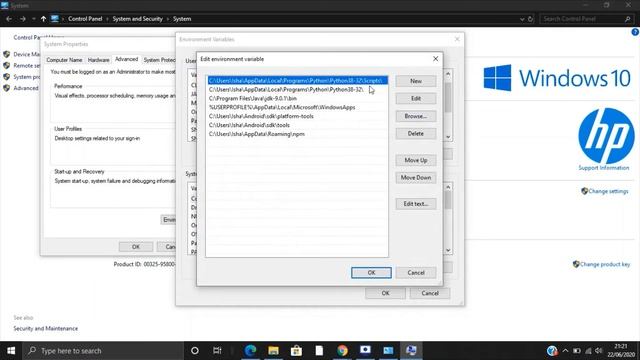Click the system variables scrollbar up arrow
The image size is (640, 360).
(448, 187)
